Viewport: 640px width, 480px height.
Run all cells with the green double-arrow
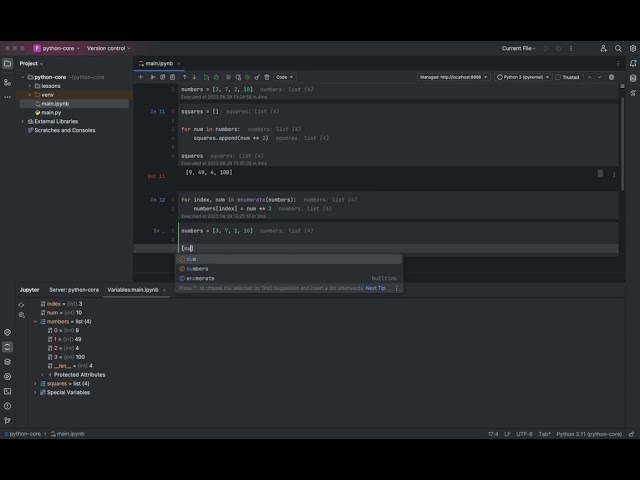coord(247,77)
